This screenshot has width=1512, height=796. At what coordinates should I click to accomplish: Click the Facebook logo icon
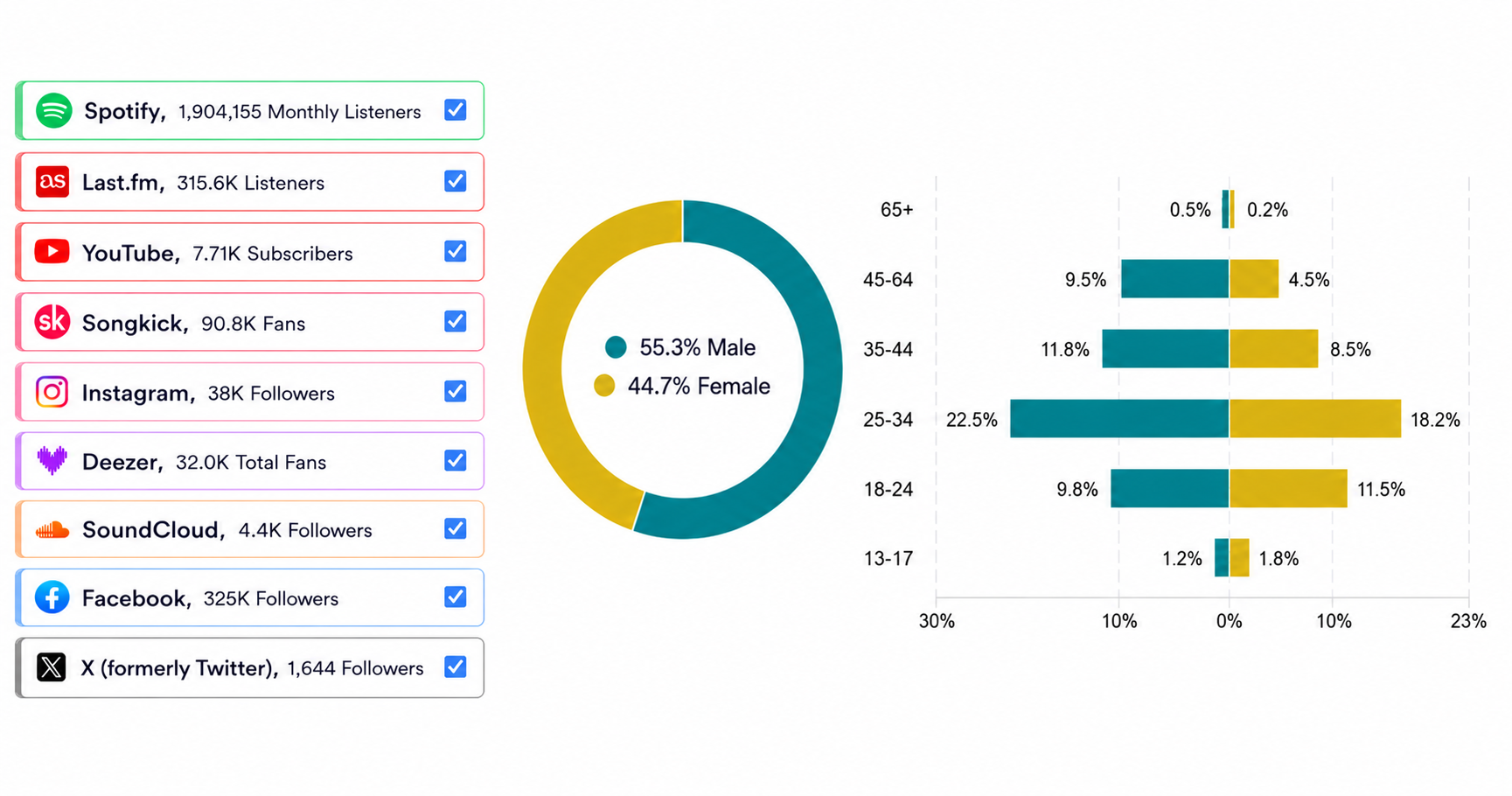click(52, 598)
